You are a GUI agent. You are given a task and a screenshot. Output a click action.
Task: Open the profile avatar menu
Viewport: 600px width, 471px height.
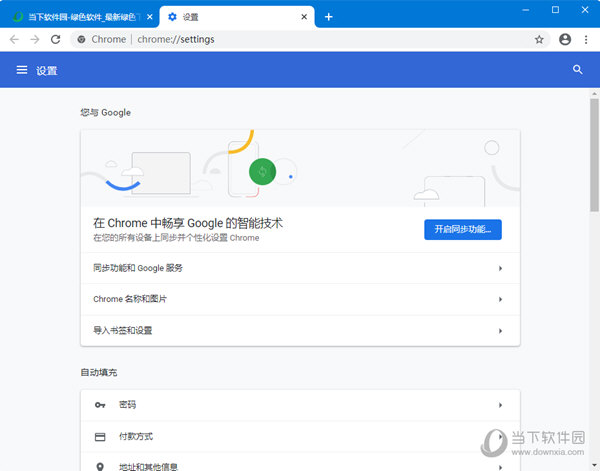565,39
